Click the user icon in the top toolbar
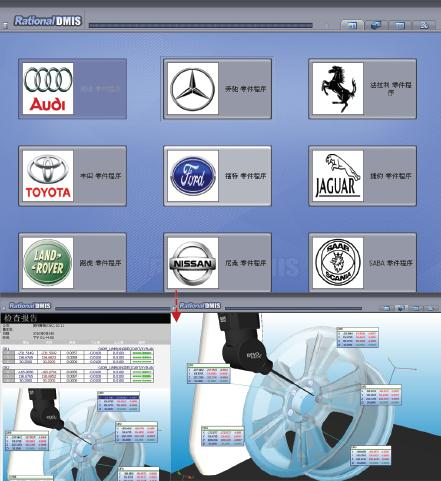The width and height of the screenshot is (441, 481). point(424,25)
